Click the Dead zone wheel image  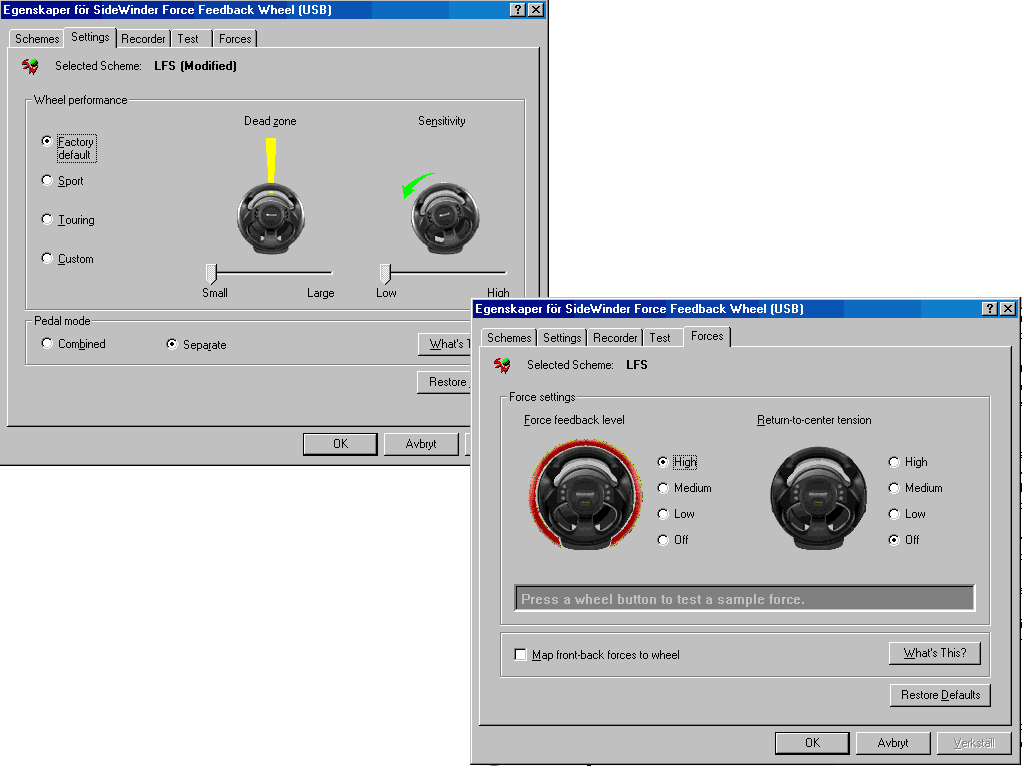(x=270, y=218)
